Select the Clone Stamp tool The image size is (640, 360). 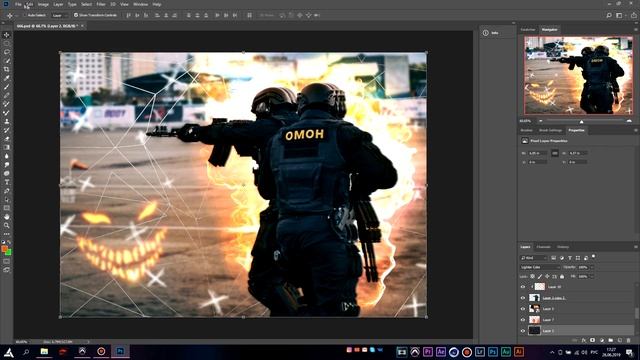[x=7, y=121]
